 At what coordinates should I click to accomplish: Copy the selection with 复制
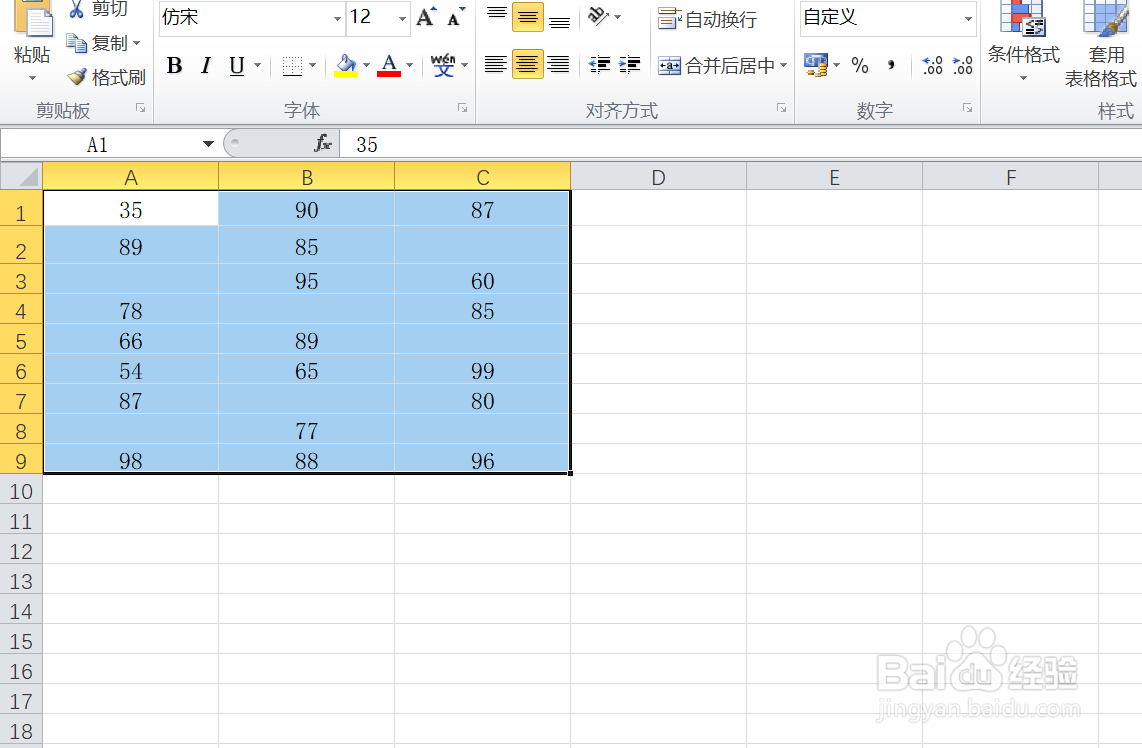click(98, 44)
